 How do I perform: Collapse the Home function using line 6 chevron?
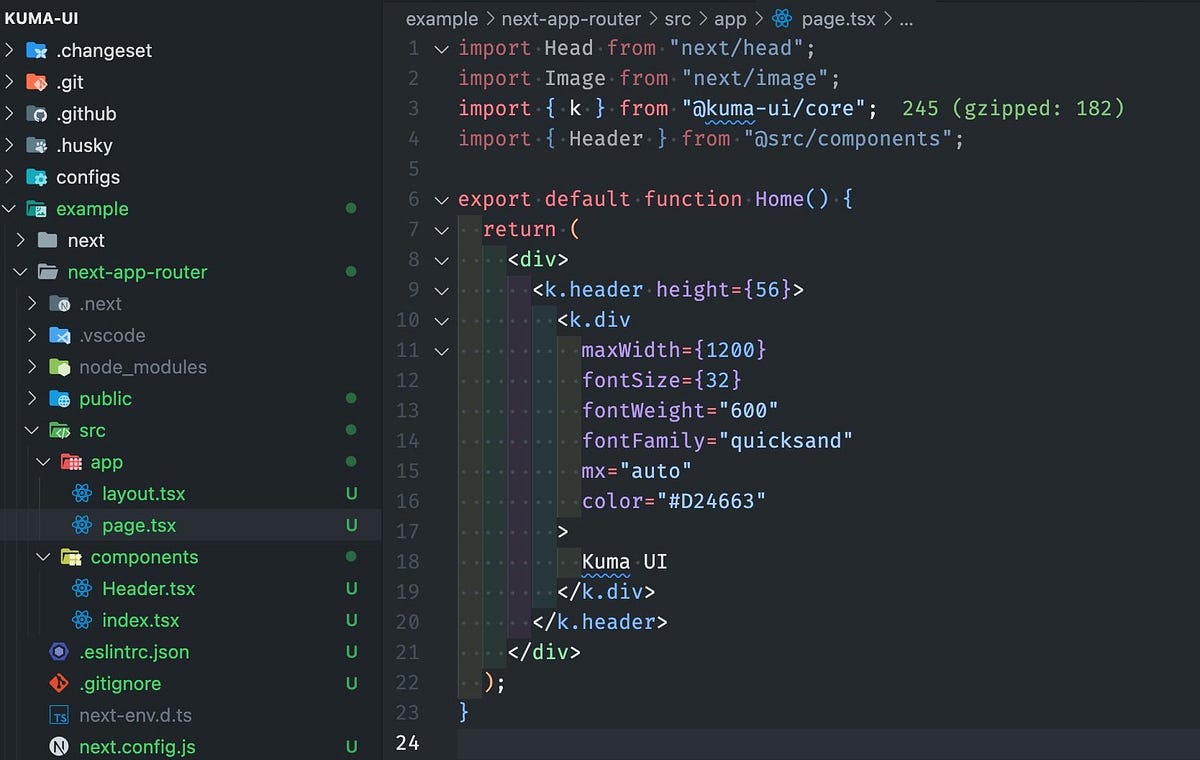click(441, 199)
